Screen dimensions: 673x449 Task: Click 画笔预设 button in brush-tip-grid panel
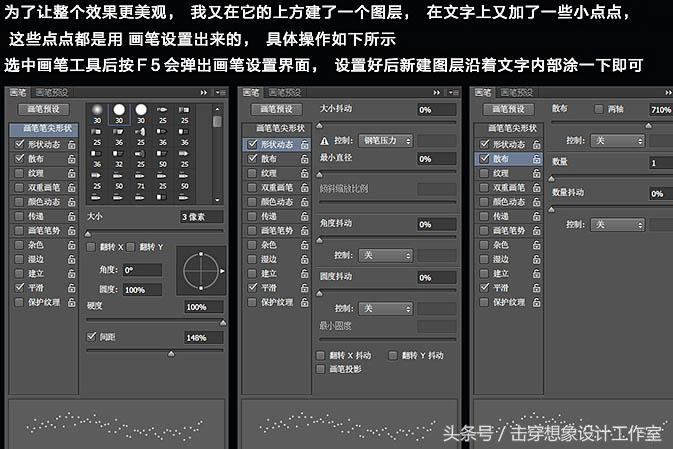coord(44,109)
